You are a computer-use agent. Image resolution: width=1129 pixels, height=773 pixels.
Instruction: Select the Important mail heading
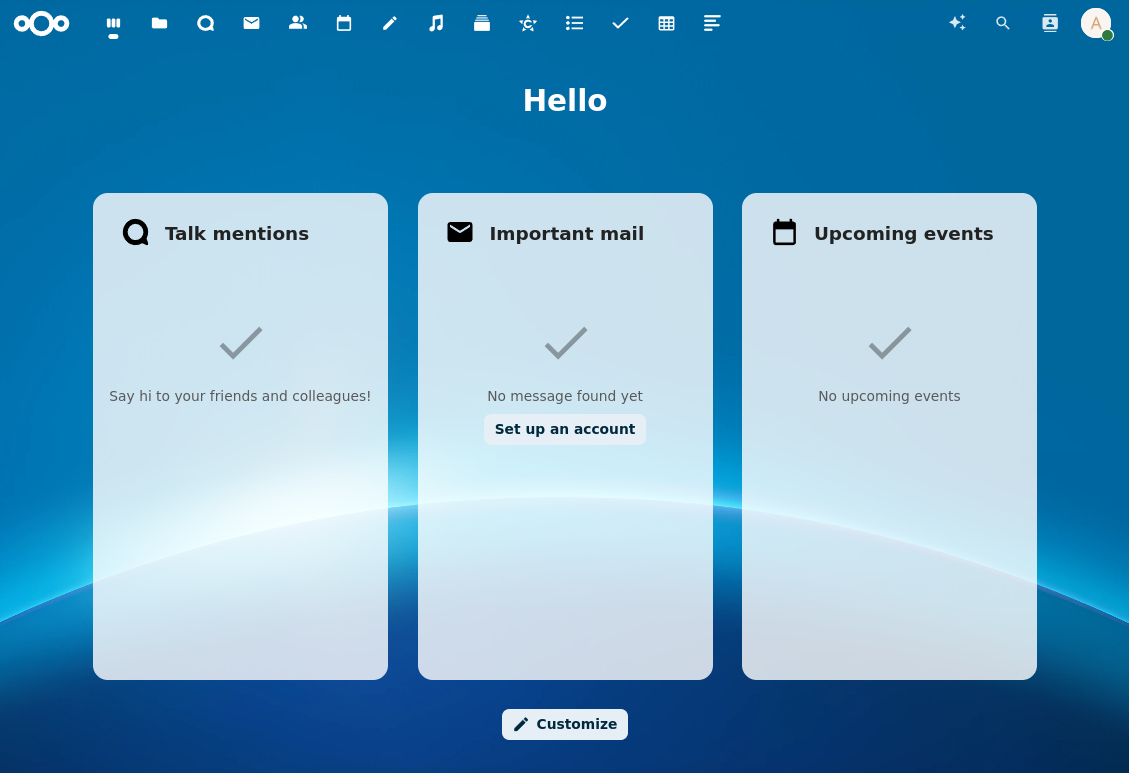coord(567,233)
